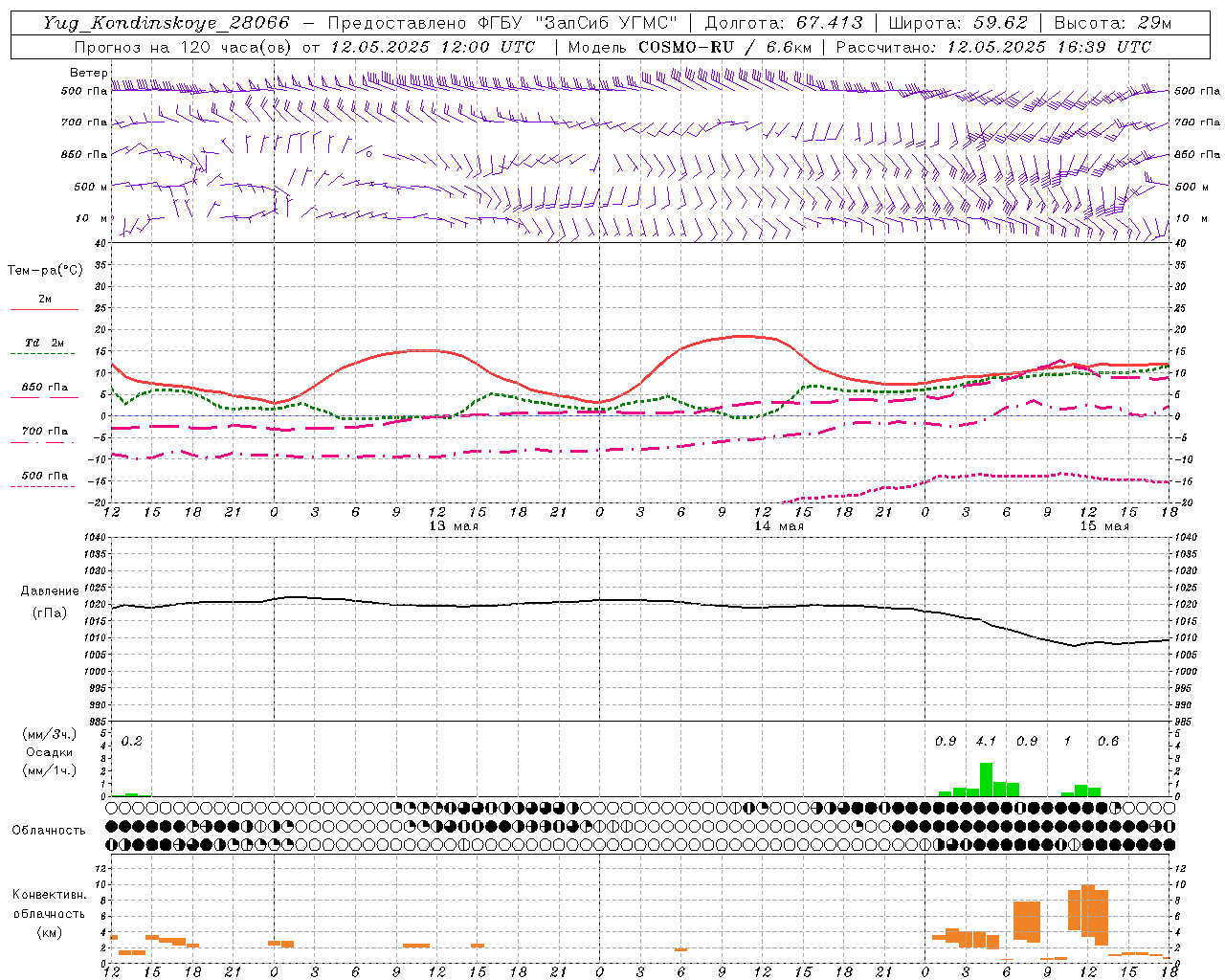1225x980 pixels.
Task: Click the (км) convective cloud unit label
Action: tap(49, 932)
